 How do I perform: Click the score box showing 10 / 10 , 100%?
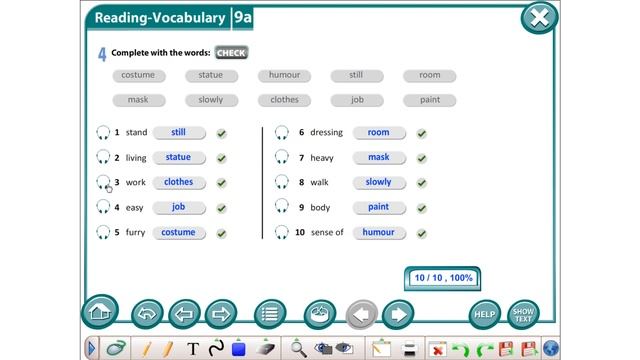[x=442, y=278]
